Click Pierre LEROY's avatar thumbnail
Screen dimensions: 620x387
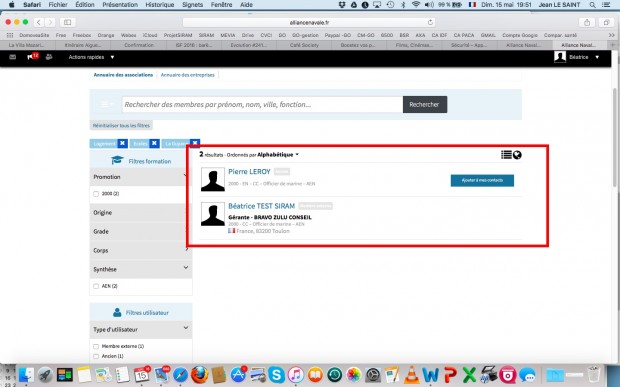[213, 179]
